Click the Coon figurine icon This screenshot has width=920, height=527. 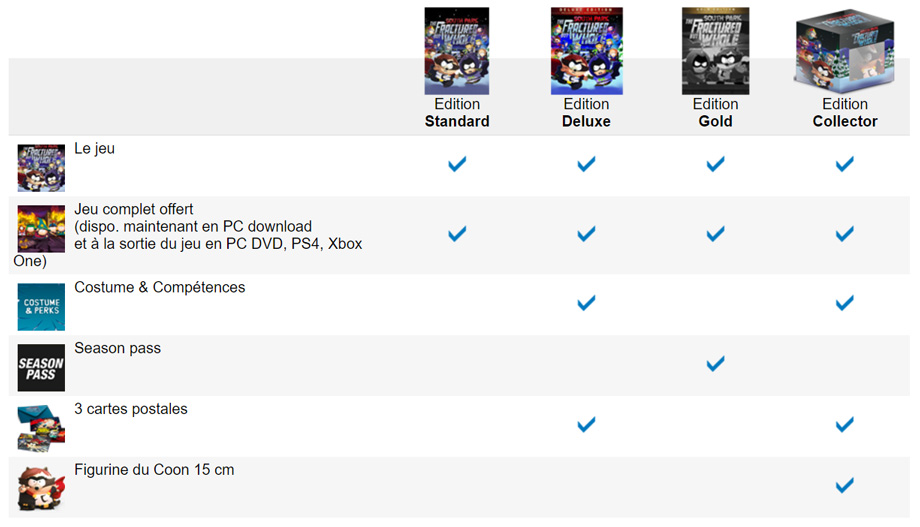point(41,489)
